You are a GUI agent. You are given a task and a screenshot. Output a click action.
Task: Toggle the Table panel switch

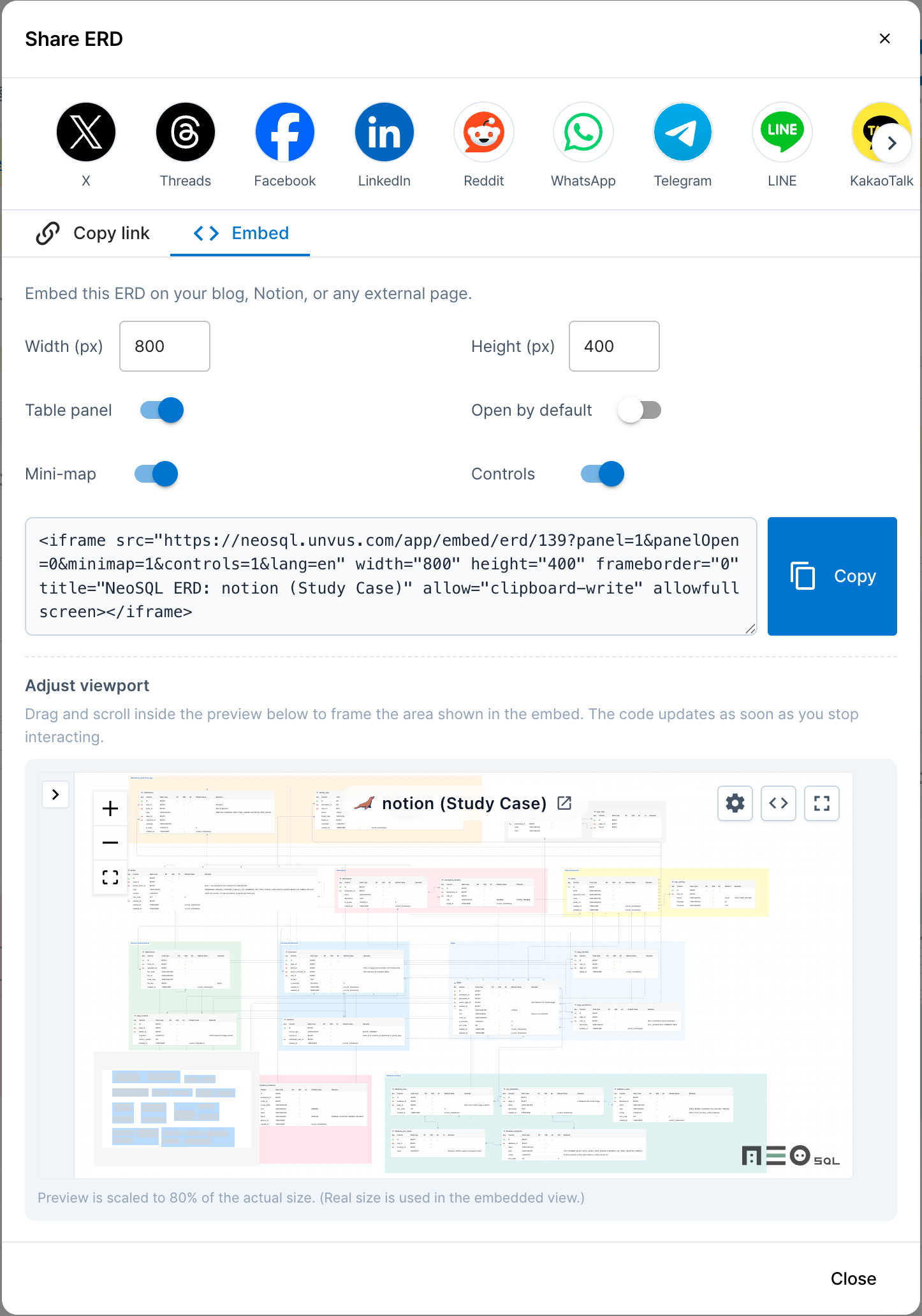click(161, 410)
